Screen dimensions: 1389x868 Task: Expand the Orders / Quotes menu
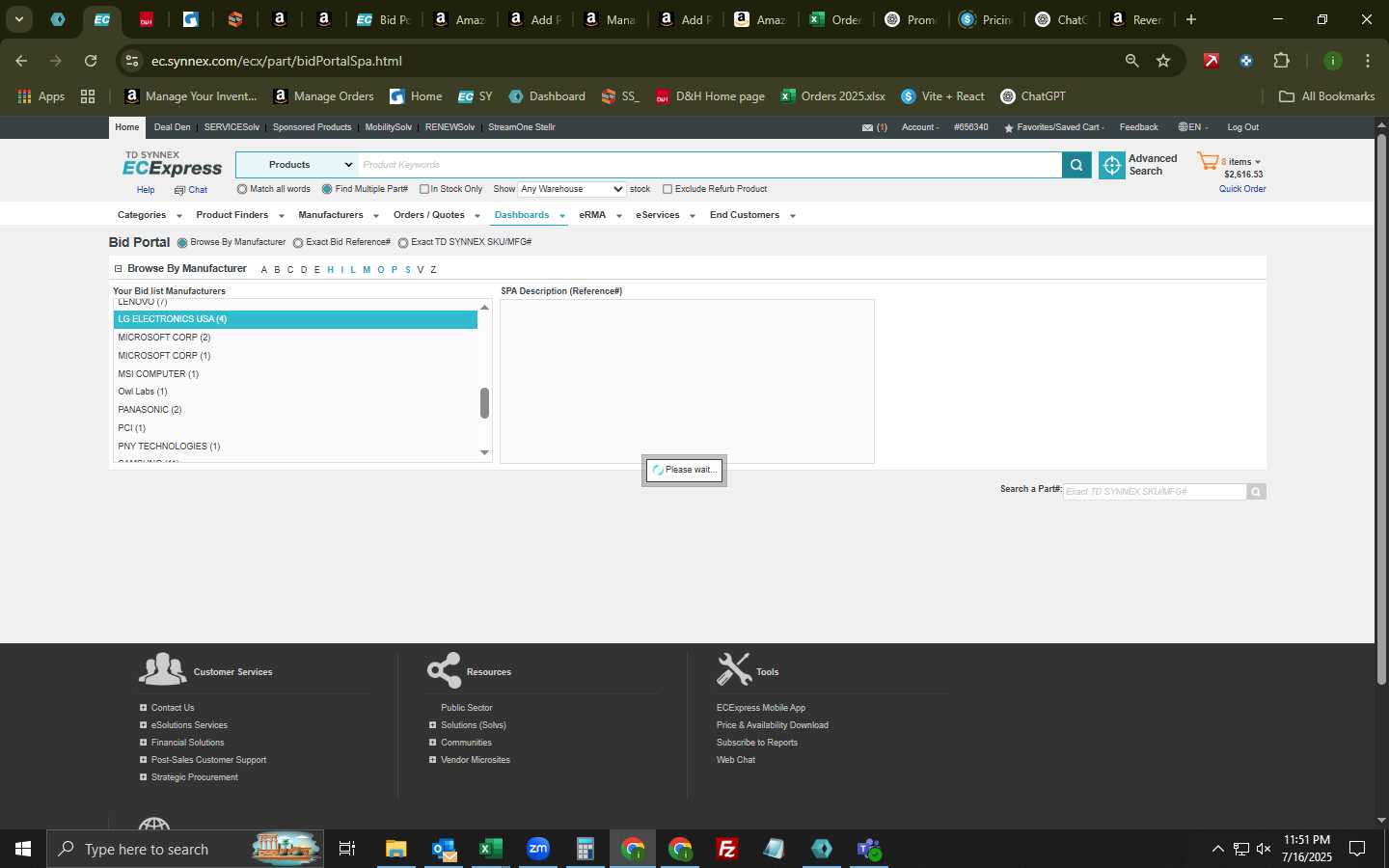pos(437,215)
